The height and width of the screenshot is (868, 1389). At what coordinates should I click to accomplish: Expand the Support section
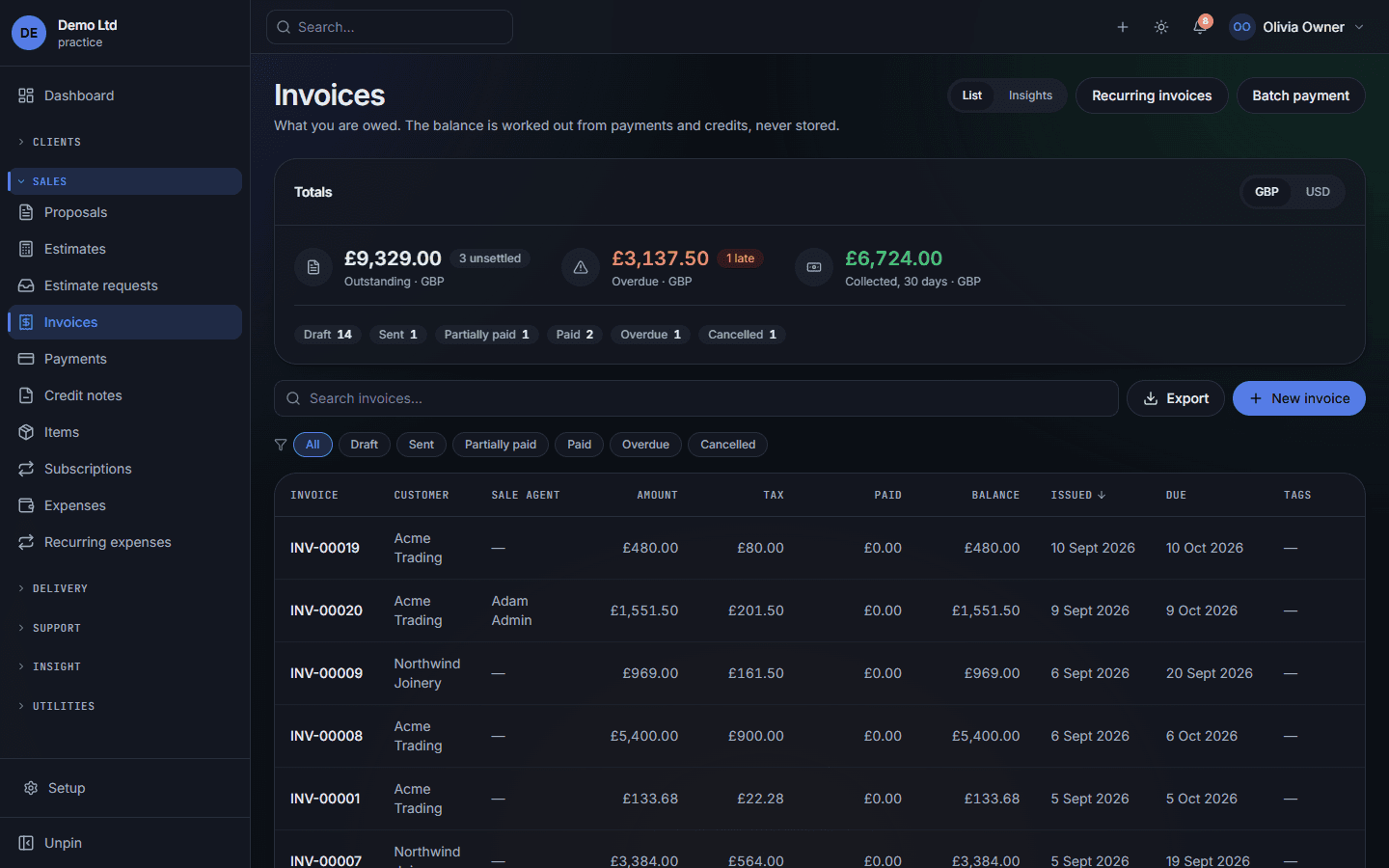pos(124,628)
